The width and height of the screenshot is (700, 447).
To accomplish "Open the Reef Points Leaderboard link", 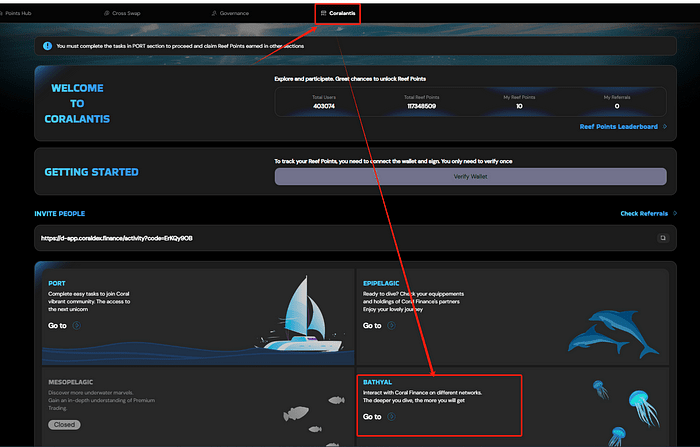I will 618,127.
